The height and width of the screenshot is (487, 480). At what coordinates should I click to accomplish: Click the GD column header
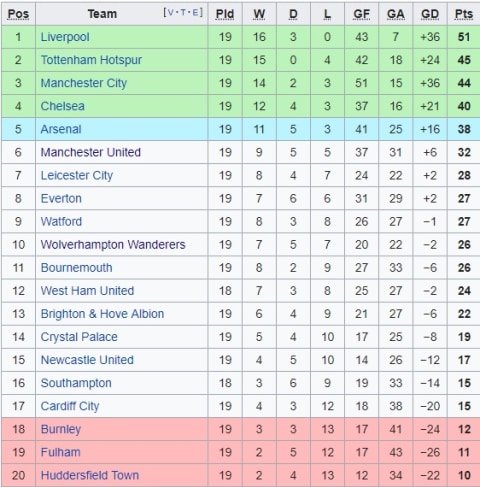pos(430,14)
